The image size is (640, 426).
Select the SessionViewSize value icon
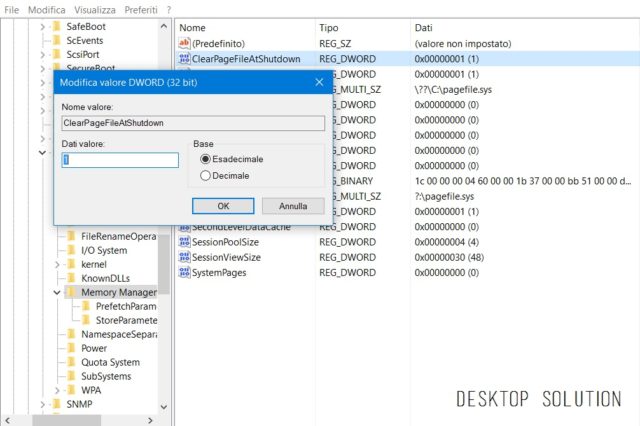point(184,257)
